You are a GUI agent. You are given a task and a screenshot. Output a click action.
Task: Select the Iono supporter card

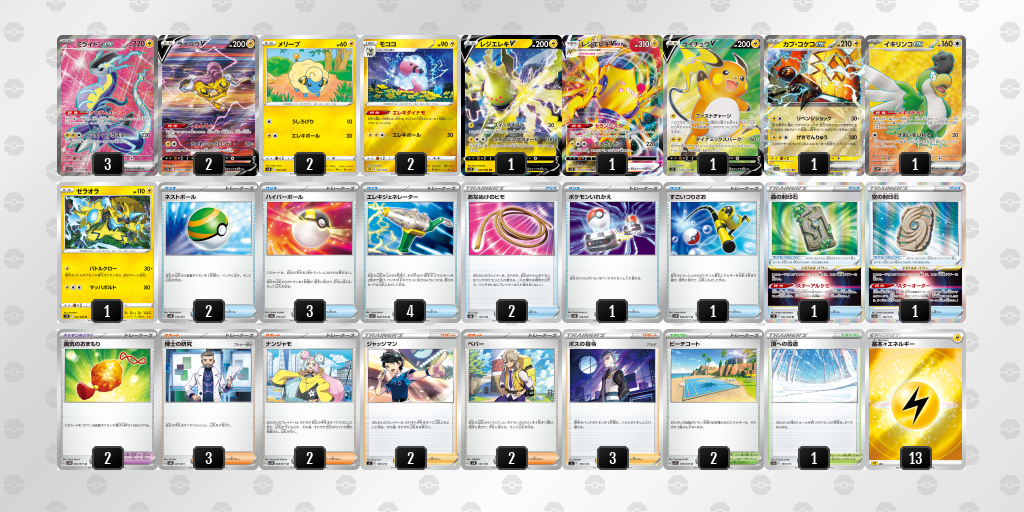coord(310,400)
